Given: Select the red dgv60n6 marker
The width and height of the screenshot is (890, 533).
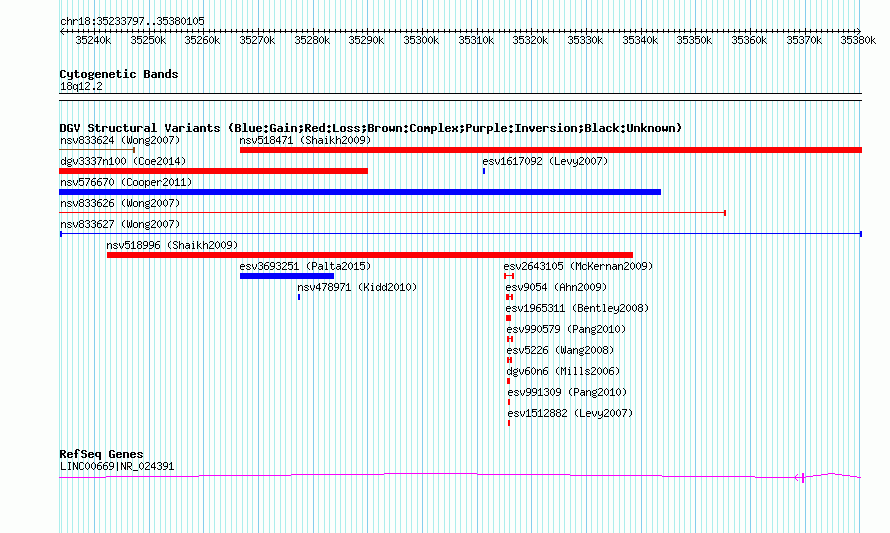Looking at the screenshot, I should (x=509, y=381).
